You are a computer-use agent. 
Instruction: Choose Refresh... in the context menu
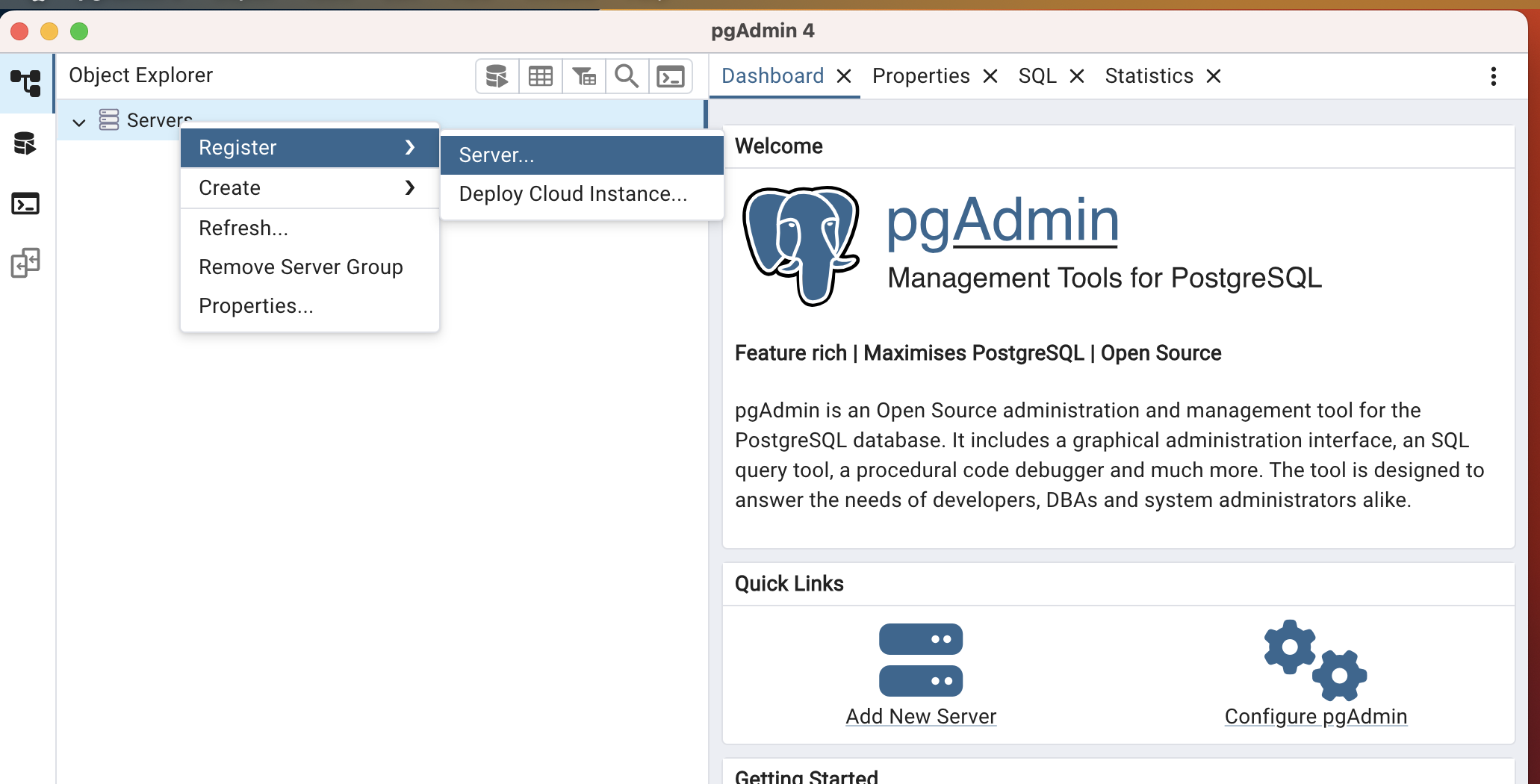click(x=310, y=228)
